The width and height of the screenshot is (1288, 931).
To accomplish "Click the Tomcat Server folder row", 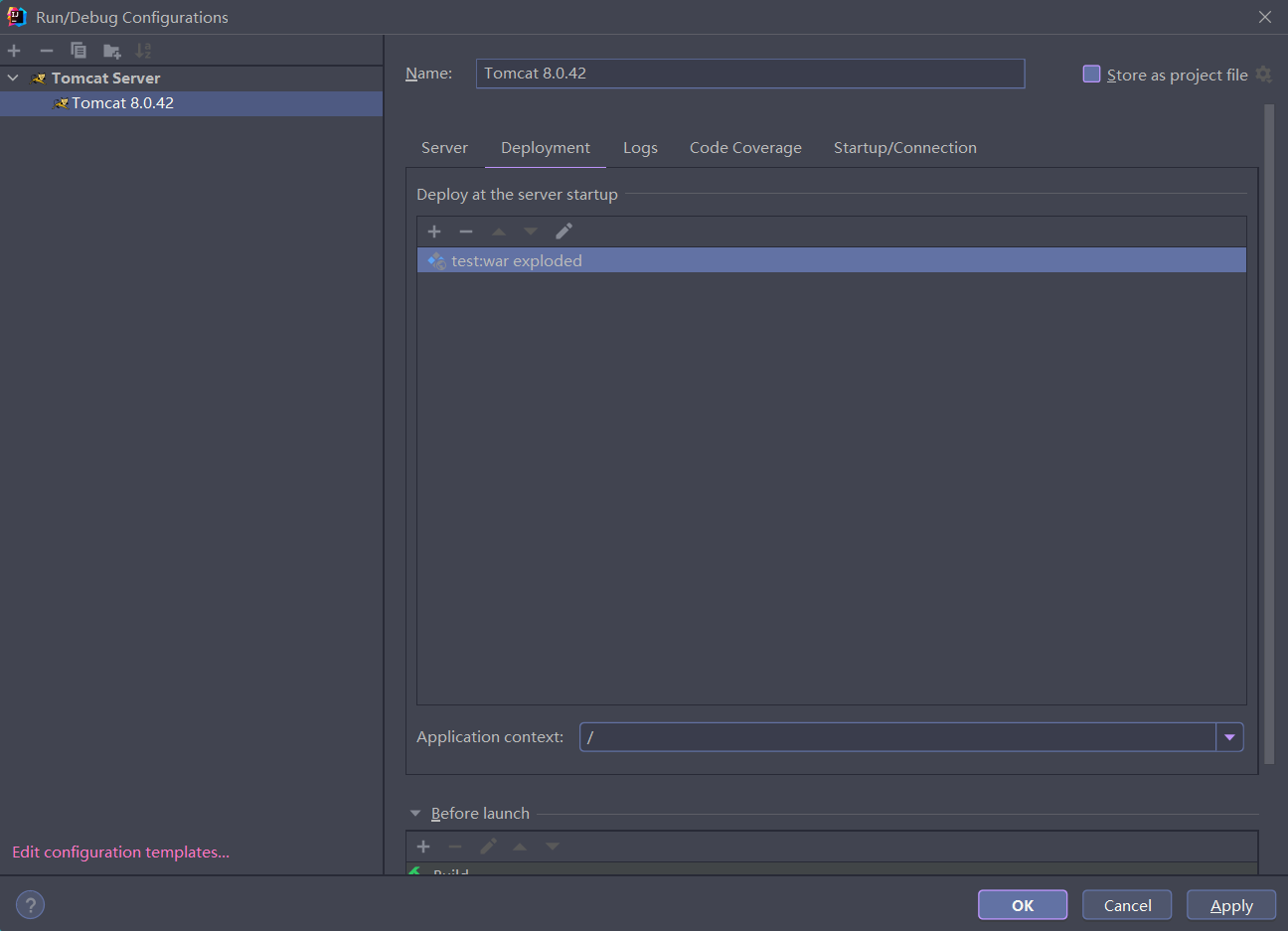I will pyautogui.click(x=191, y=78).
